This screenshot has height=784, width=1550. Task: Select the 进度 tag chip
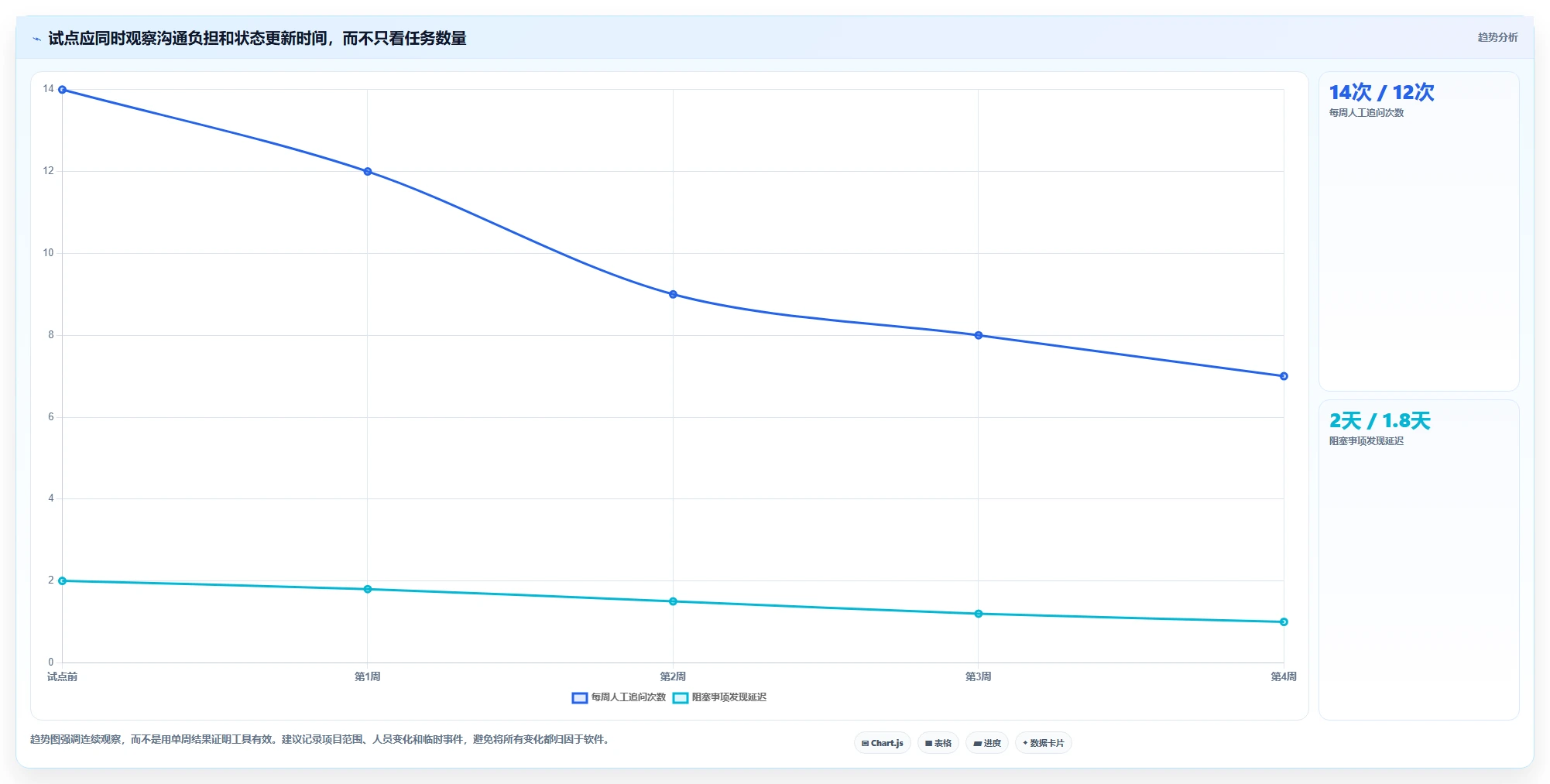[x=987, y=743]
